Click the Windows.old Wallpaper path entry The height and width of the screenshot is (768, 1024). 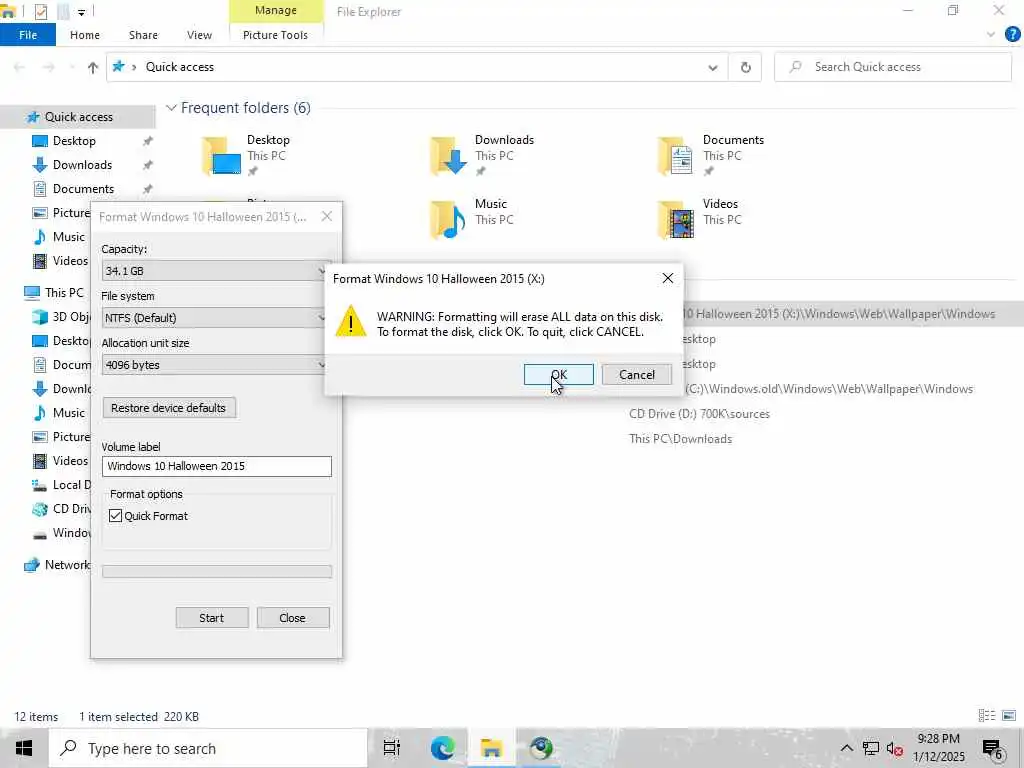828,389
